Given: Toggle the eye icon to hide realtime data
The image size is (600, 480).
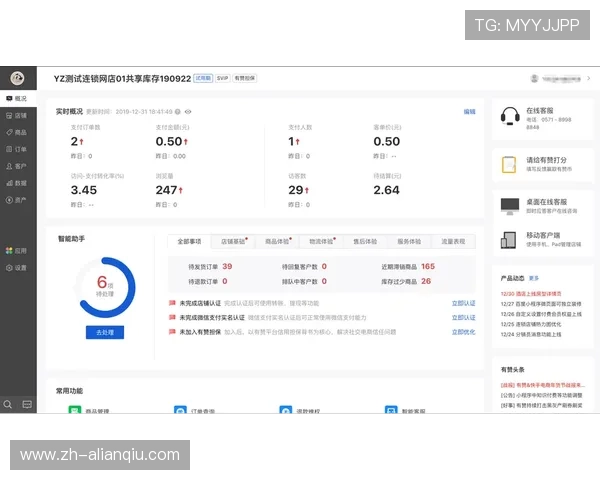Looking at the screenshot, I should tap(188, 112).
